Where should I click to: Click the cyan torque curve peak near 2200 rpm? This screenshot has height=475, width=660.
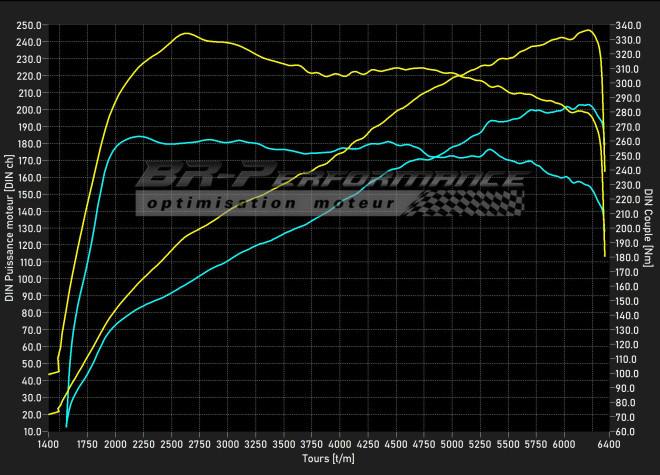click(x=138, y=136)
